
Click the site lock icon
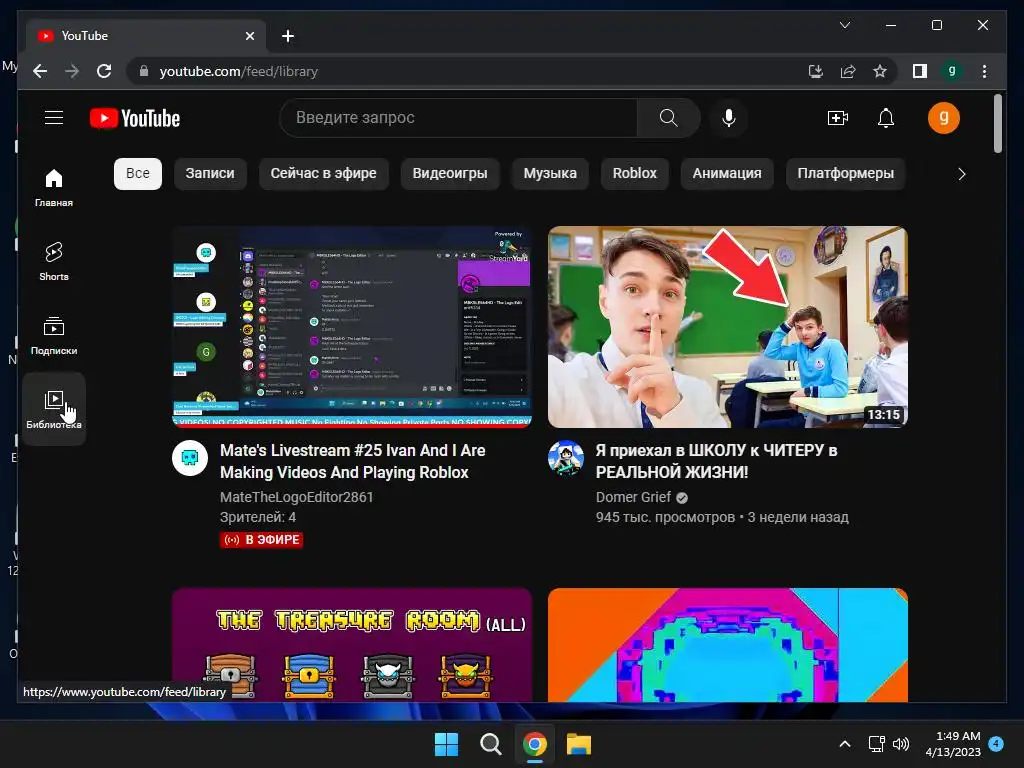tap(144, 71)
